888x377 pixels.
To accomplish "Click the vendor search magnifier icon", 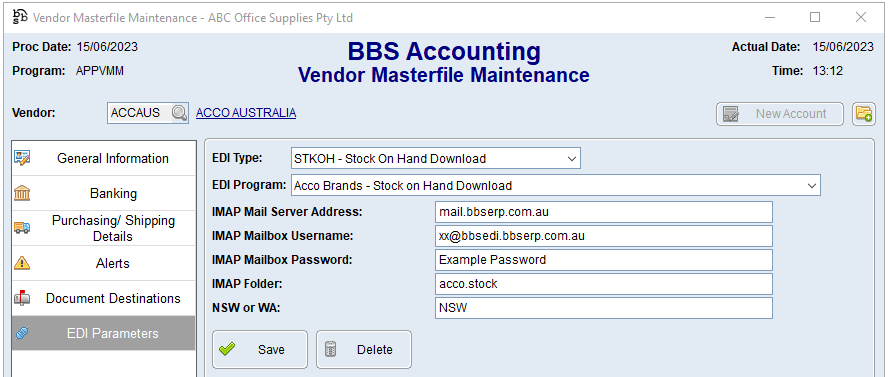I will (180, 113).
